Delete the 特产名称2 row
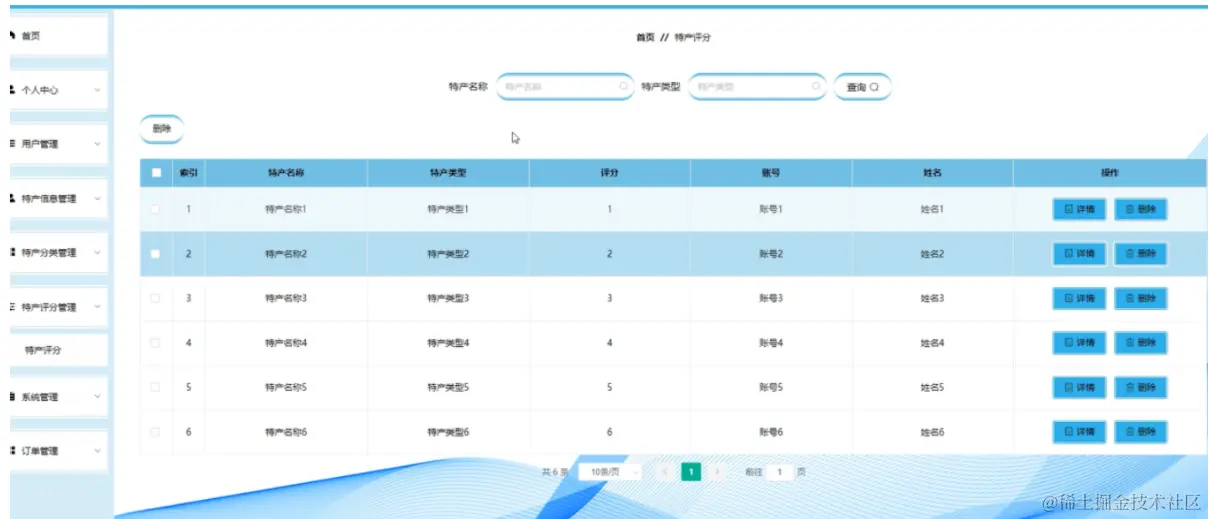Image resolution: width=1208 pixels, height=519 pixels. tap(1140, 254)
